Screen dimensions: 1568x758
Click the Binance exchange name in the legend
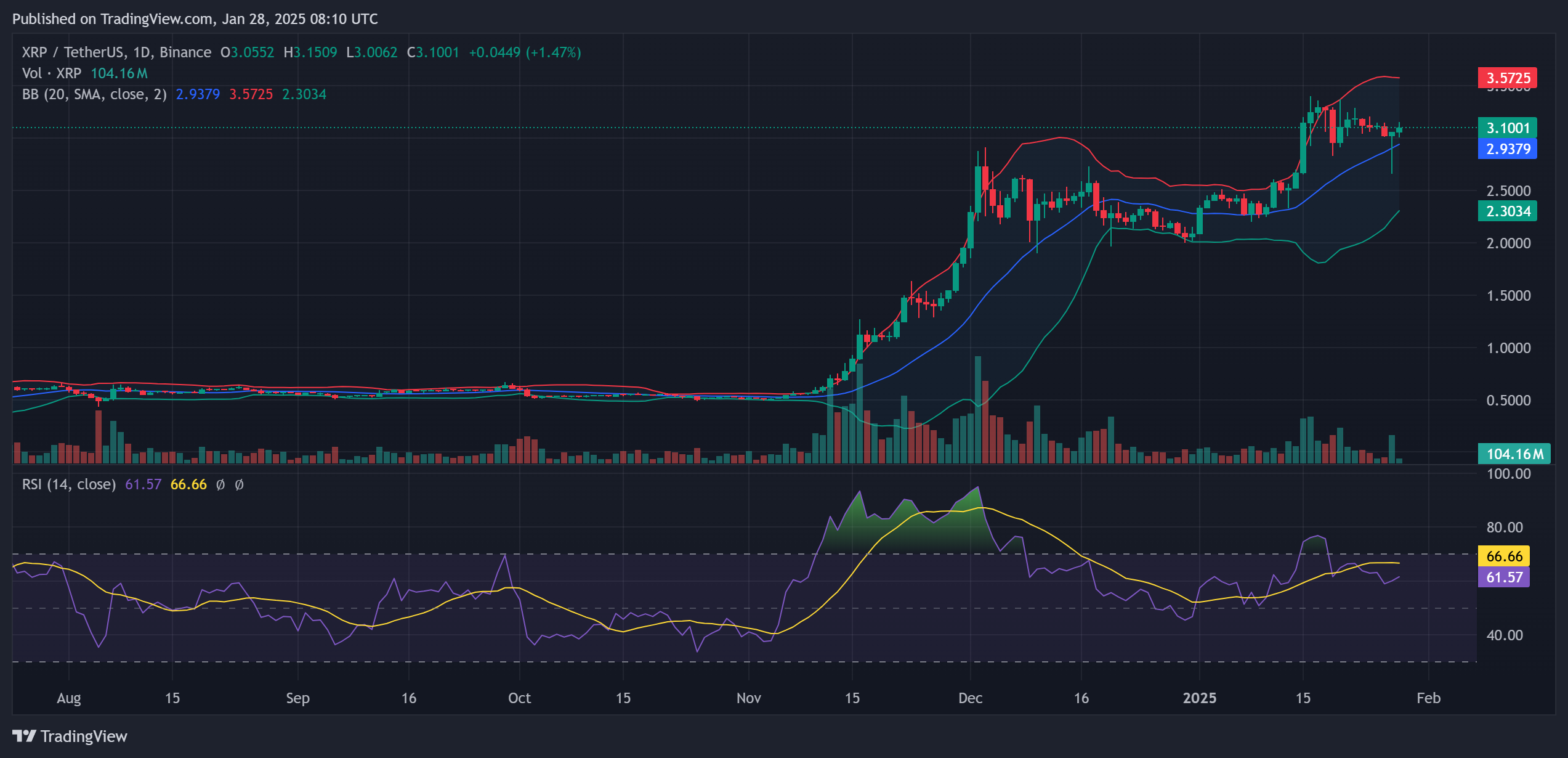click(185, 52)
